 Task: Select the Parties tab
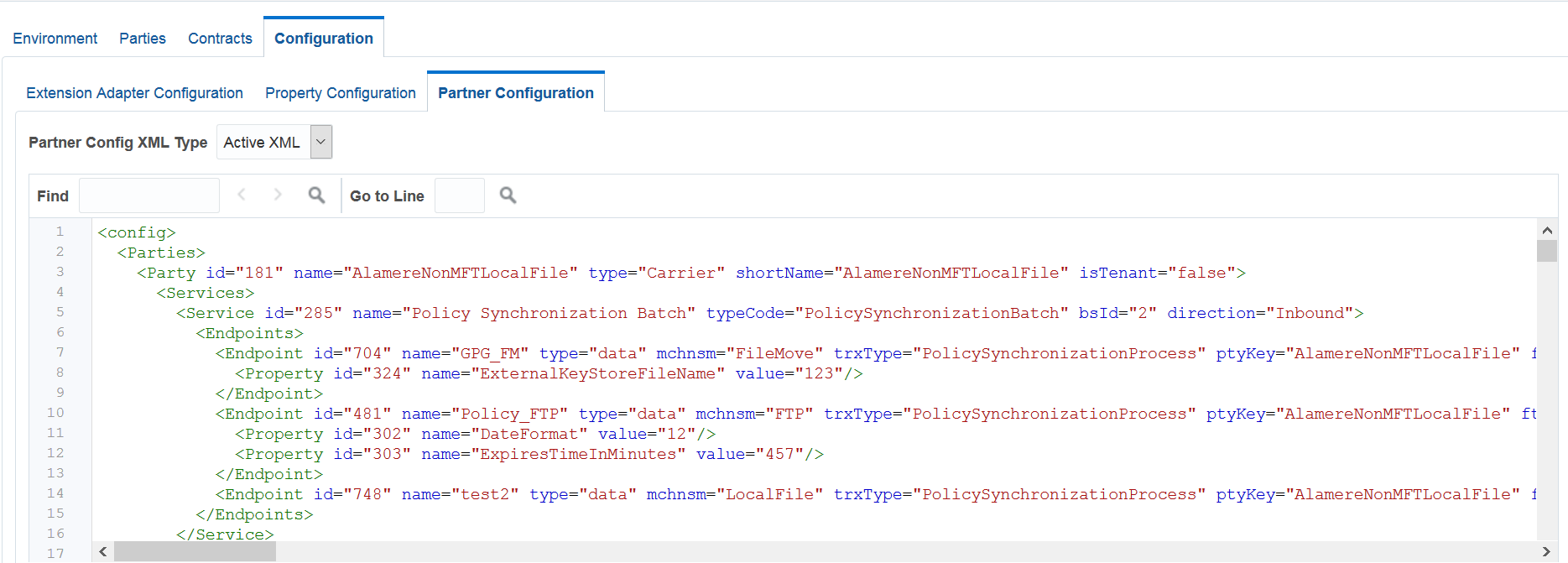point(142,38)
